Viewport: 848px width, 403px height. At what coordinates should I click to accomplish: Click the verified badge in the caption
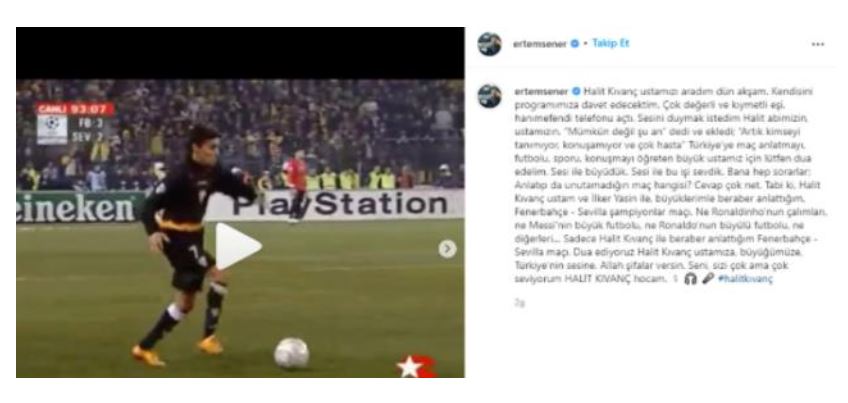[x=576, y=92]
